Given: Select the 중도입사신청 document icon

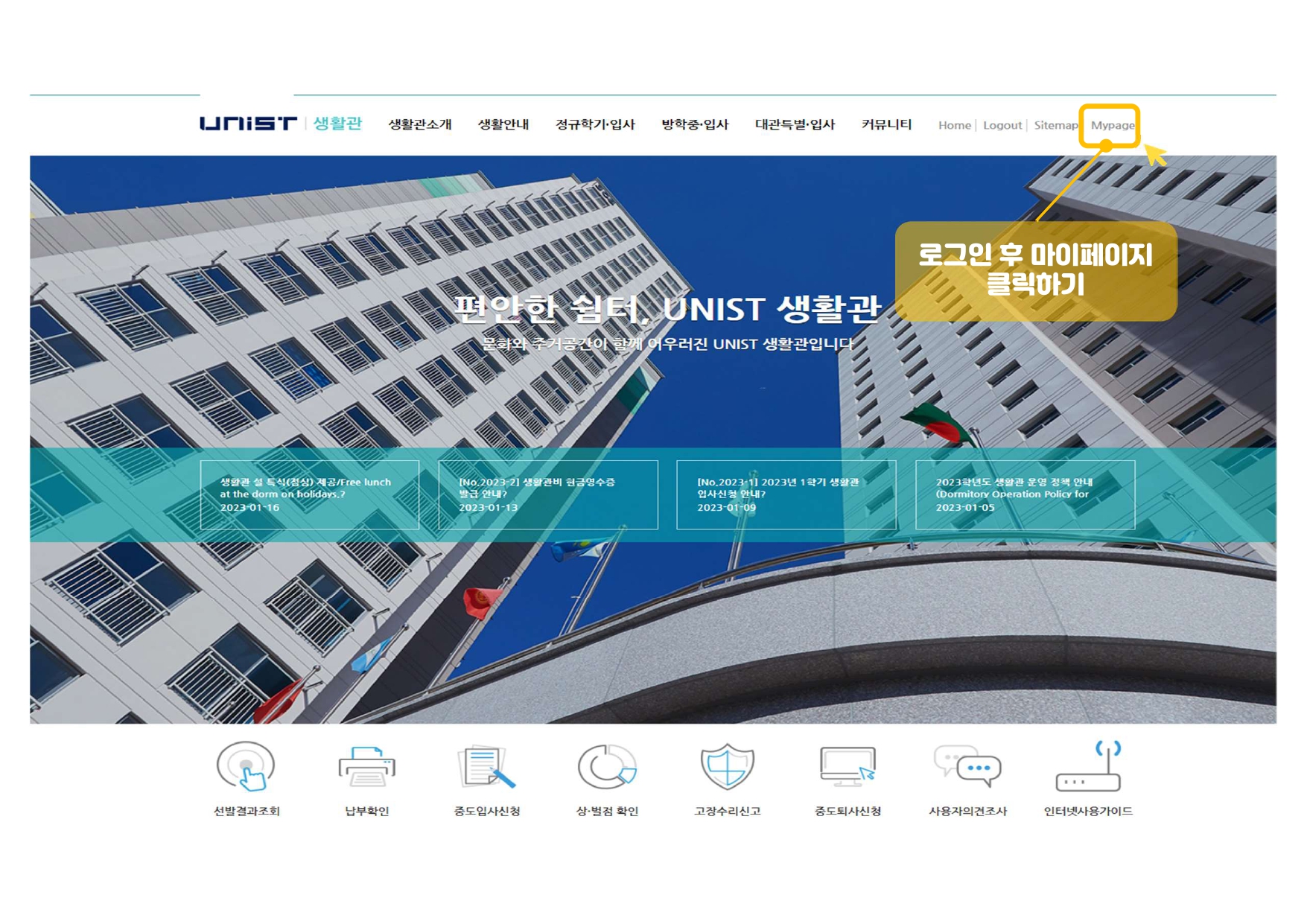Looking at the screenshot, I should coord(486,767).
